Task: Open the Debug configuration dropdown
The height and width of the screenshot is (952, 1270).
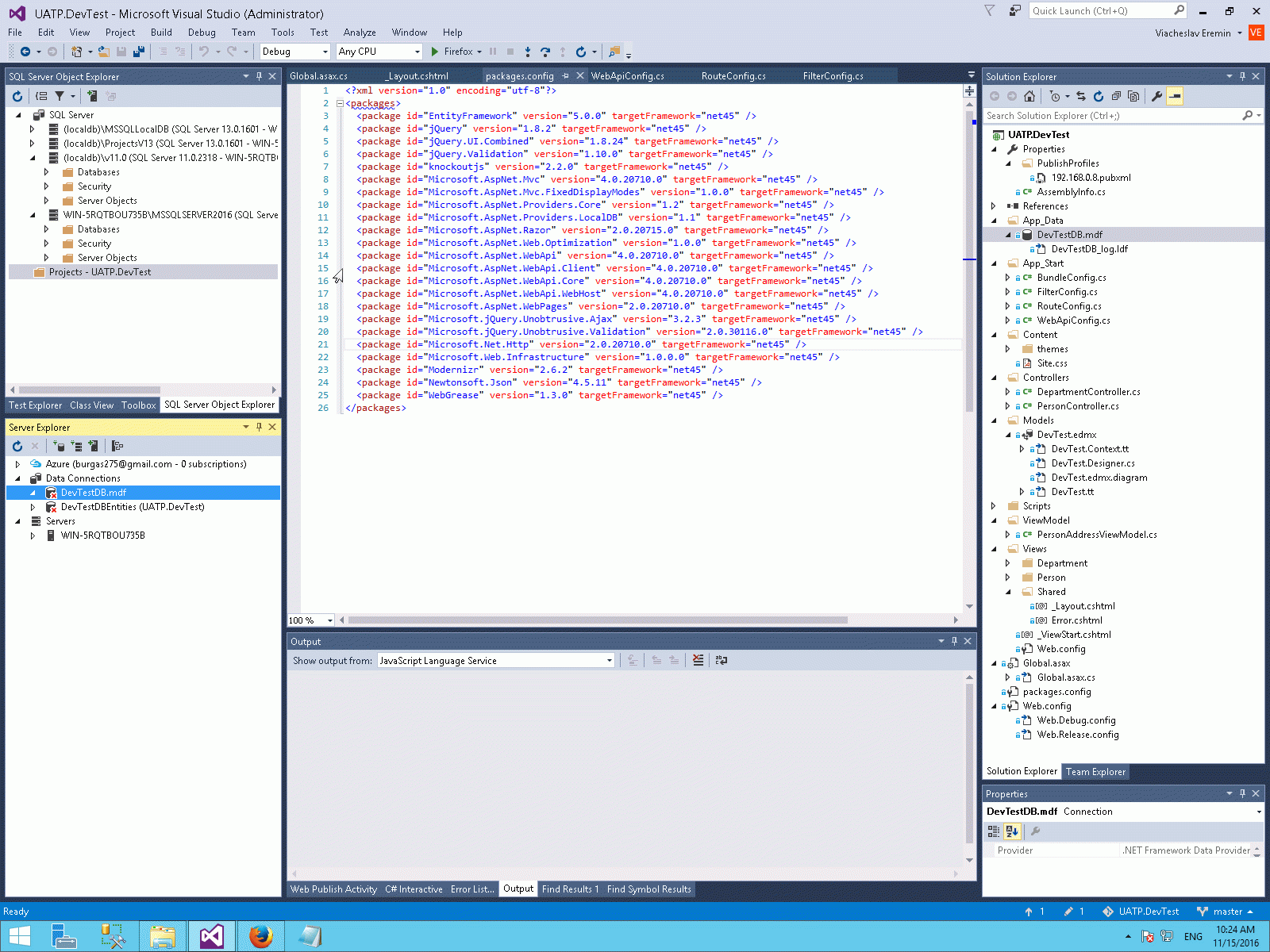Action: tap(294, 52)
